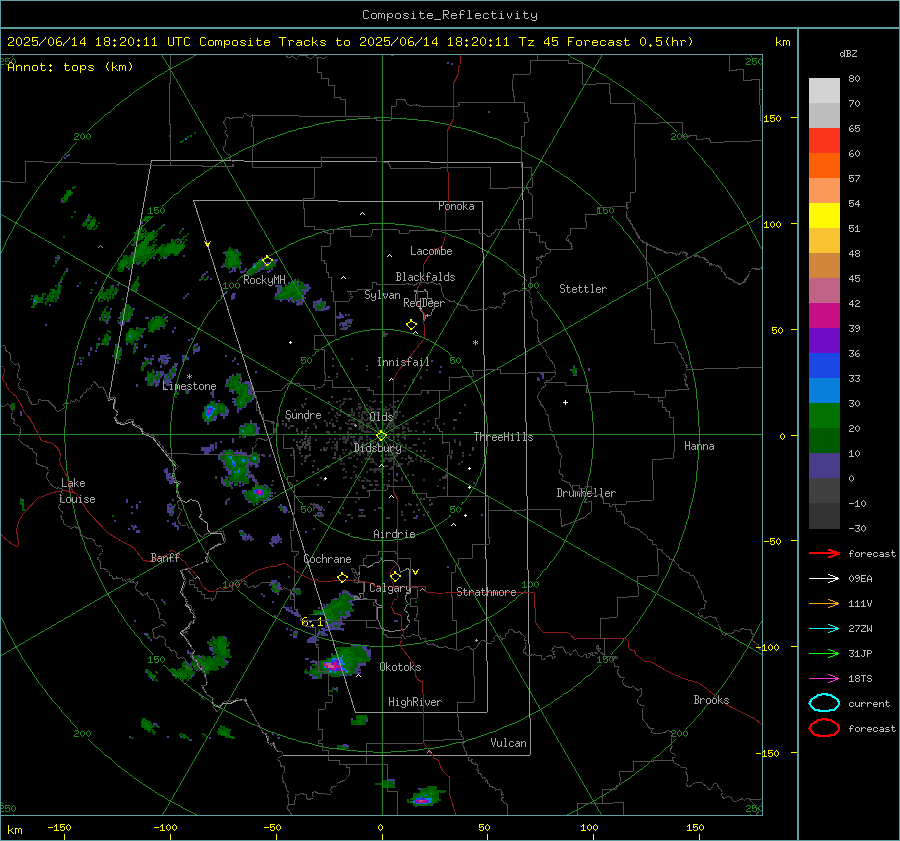Screen dimensions: 900x841
Task: Click the Strathmore label
Action: [486, 592]
